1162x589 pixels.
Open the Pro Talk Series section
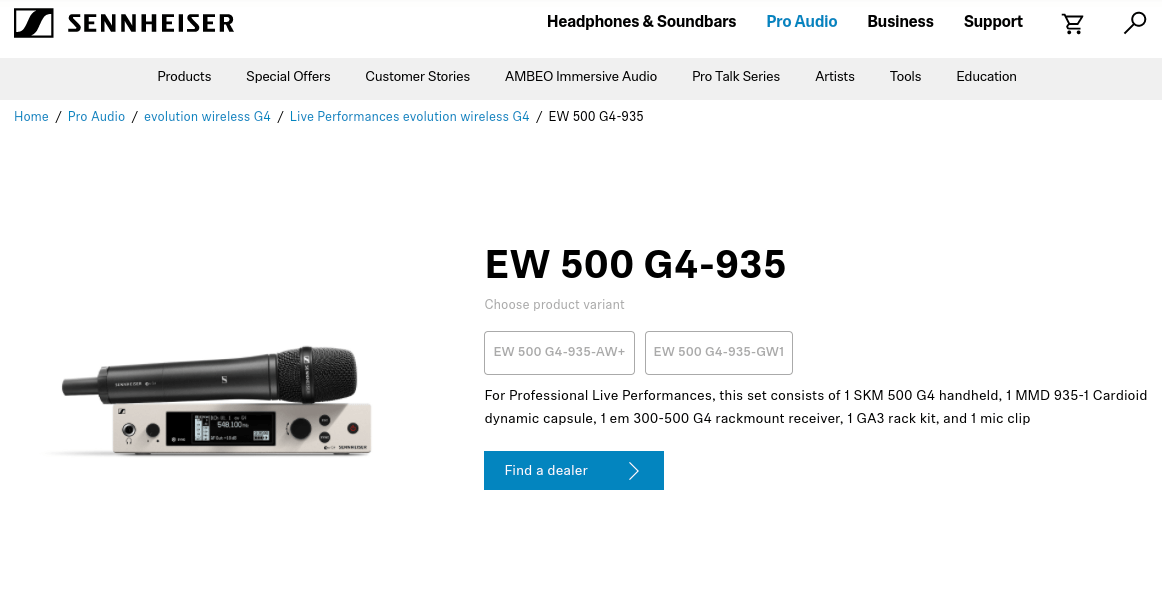pos(736,76)
